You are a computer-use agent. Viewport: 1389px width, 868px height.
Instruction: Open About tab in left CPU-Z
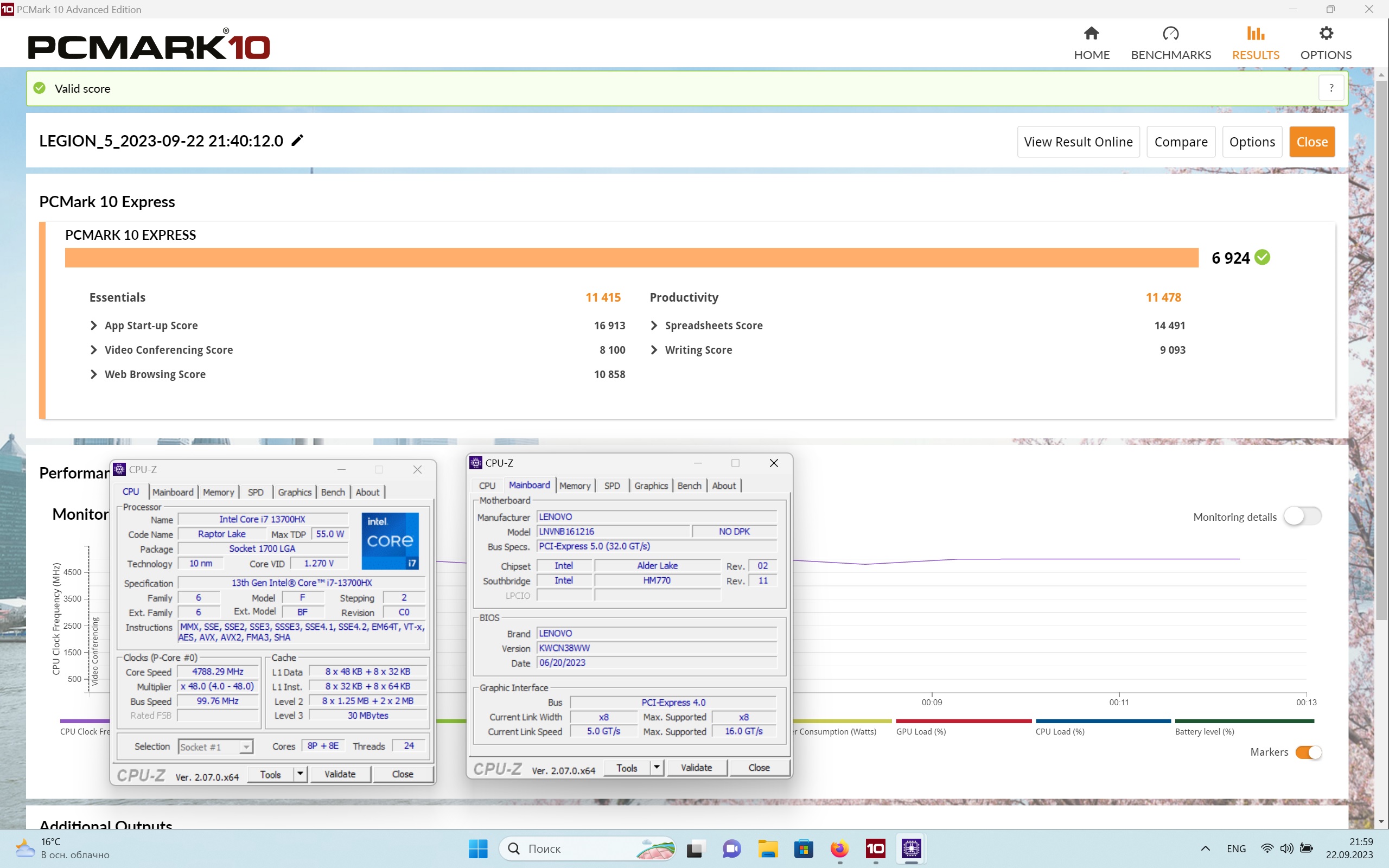tap(367, 492)
